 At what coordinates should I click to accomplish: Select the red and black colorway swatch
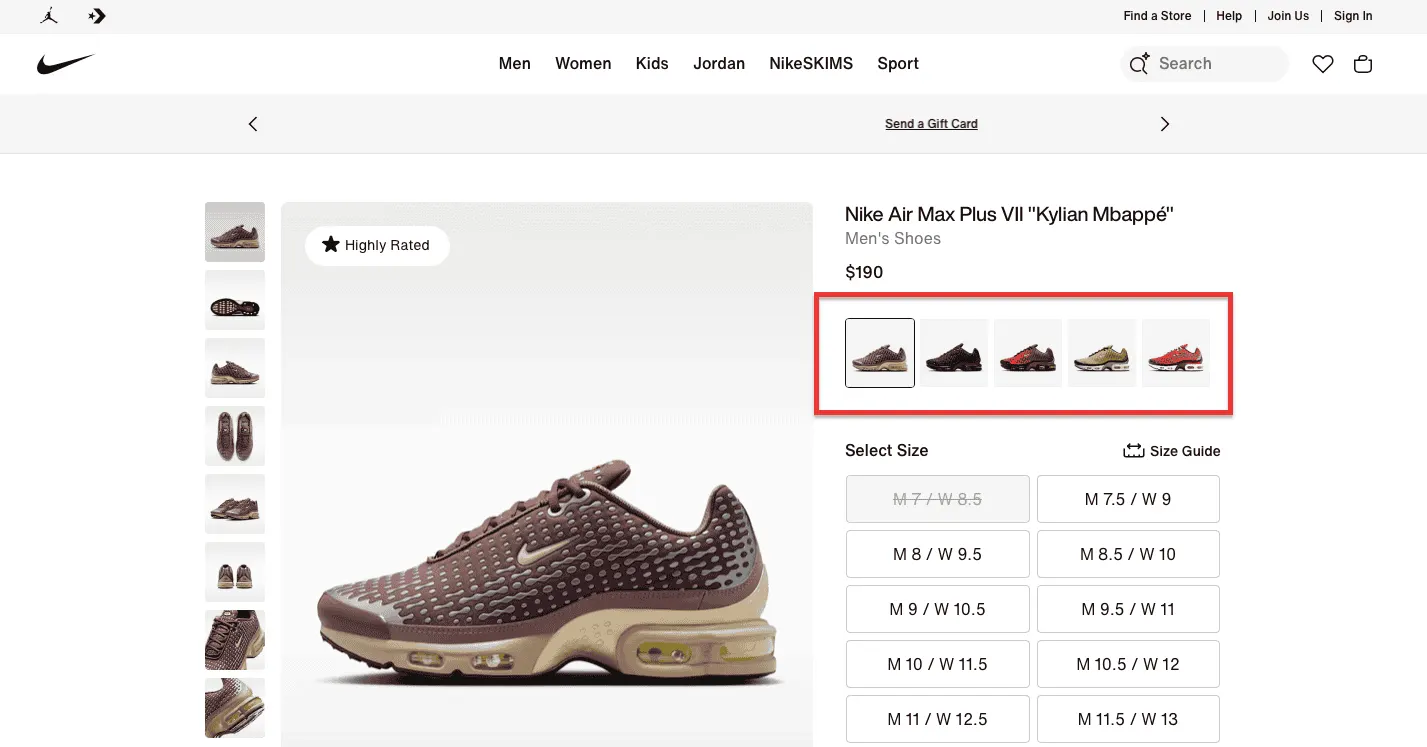[1028, 352]
